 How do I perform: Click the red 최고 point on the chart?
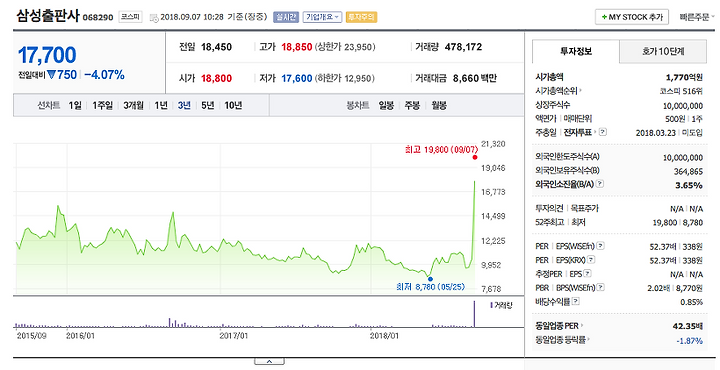[x=475, y=157]
